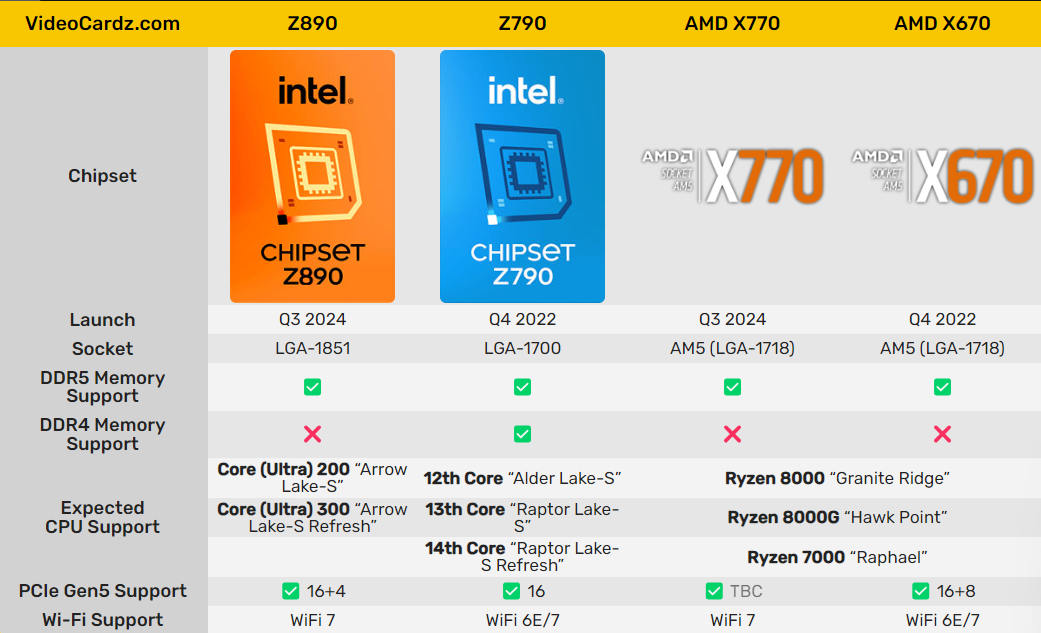Click 13th Core "Raptor Lake-S" cell
1041x633 pixels.
[522, 517]
